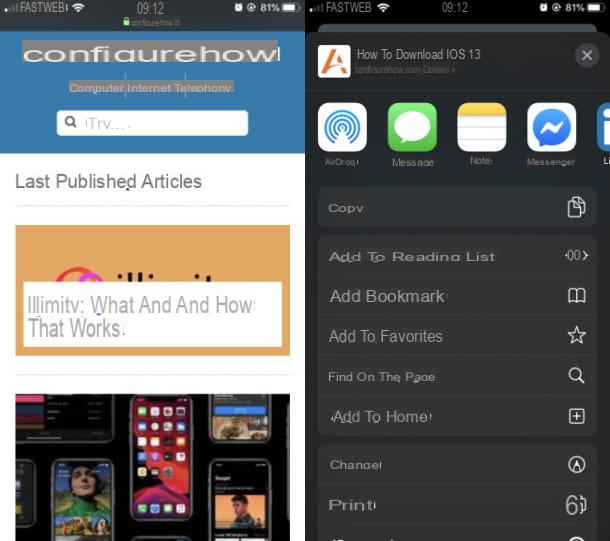Tap the markup icon in Change row
610x541 pixels.
577,464
